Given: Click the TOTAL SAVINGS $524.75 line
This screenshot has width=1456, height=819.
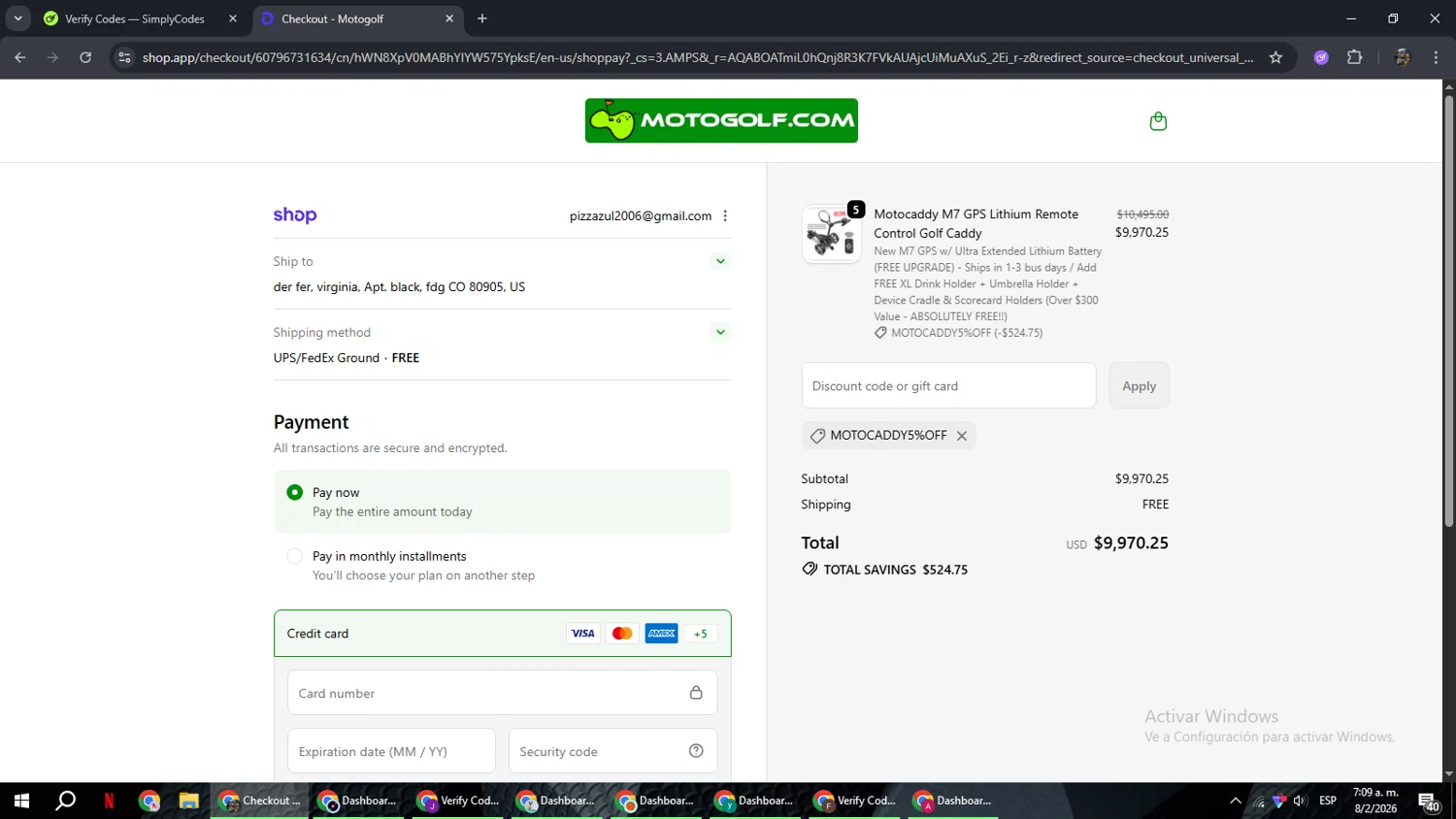Looking at the screenshot, I should point(885,570).
